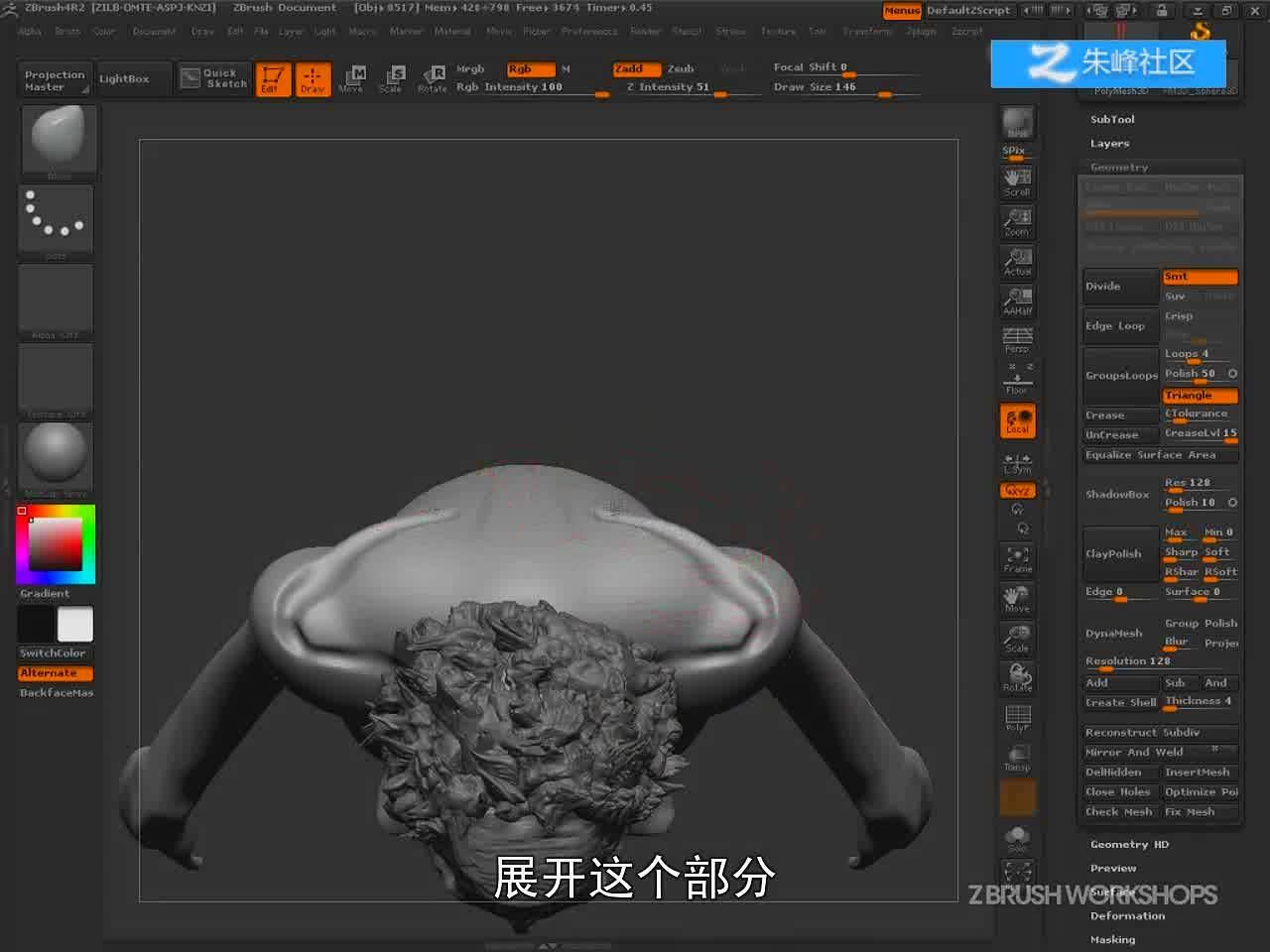
Task: Open the Render menu
Action: pos(645,31)
